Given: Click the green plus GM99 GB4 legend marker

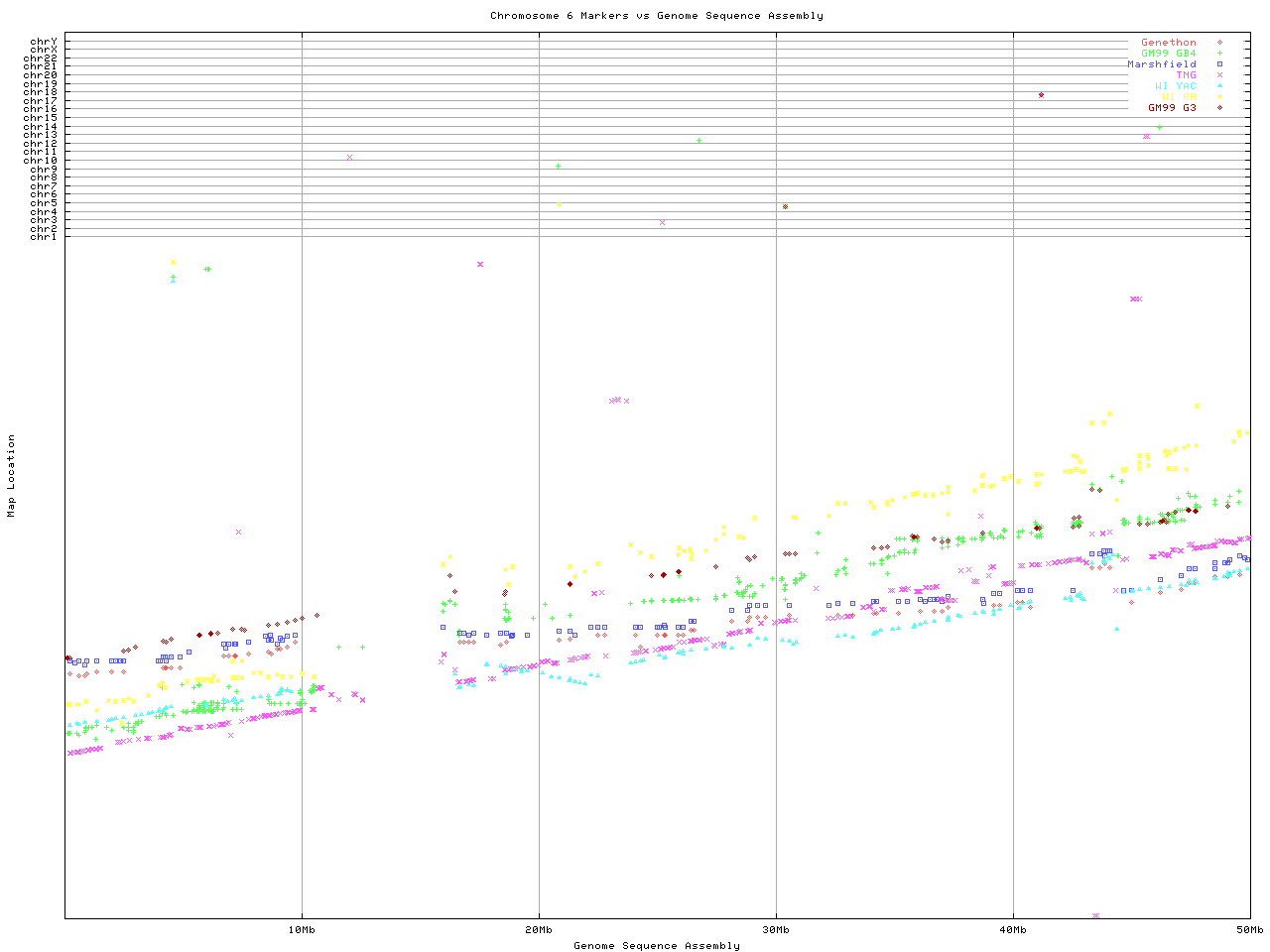Looking at the screenshot, I should point(1219,54).
